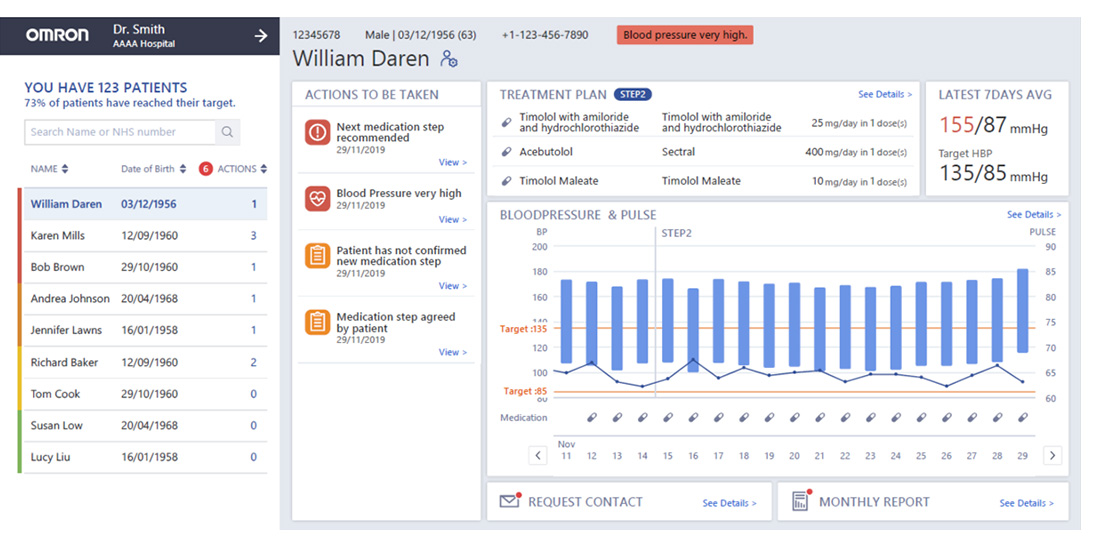Click the red medication step alert icon
Image resolution: width=1100 pixels, height=548 pixels.
pyautogui.click(x=317, y=132)
